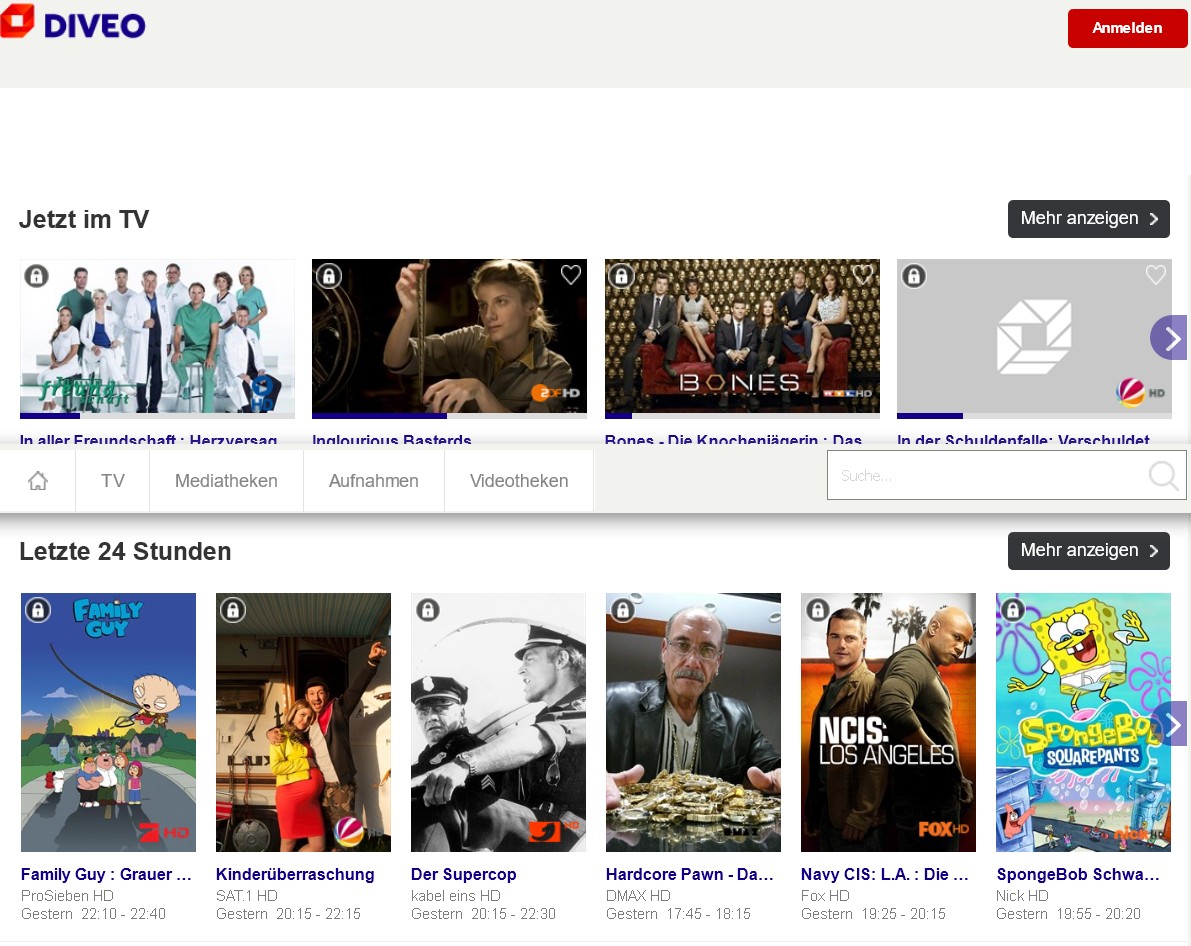The height and width of the screenshot is (946, 1191).
Task: Click progress bar under In der Schuldenfalle
Action: click(1035, 416)
